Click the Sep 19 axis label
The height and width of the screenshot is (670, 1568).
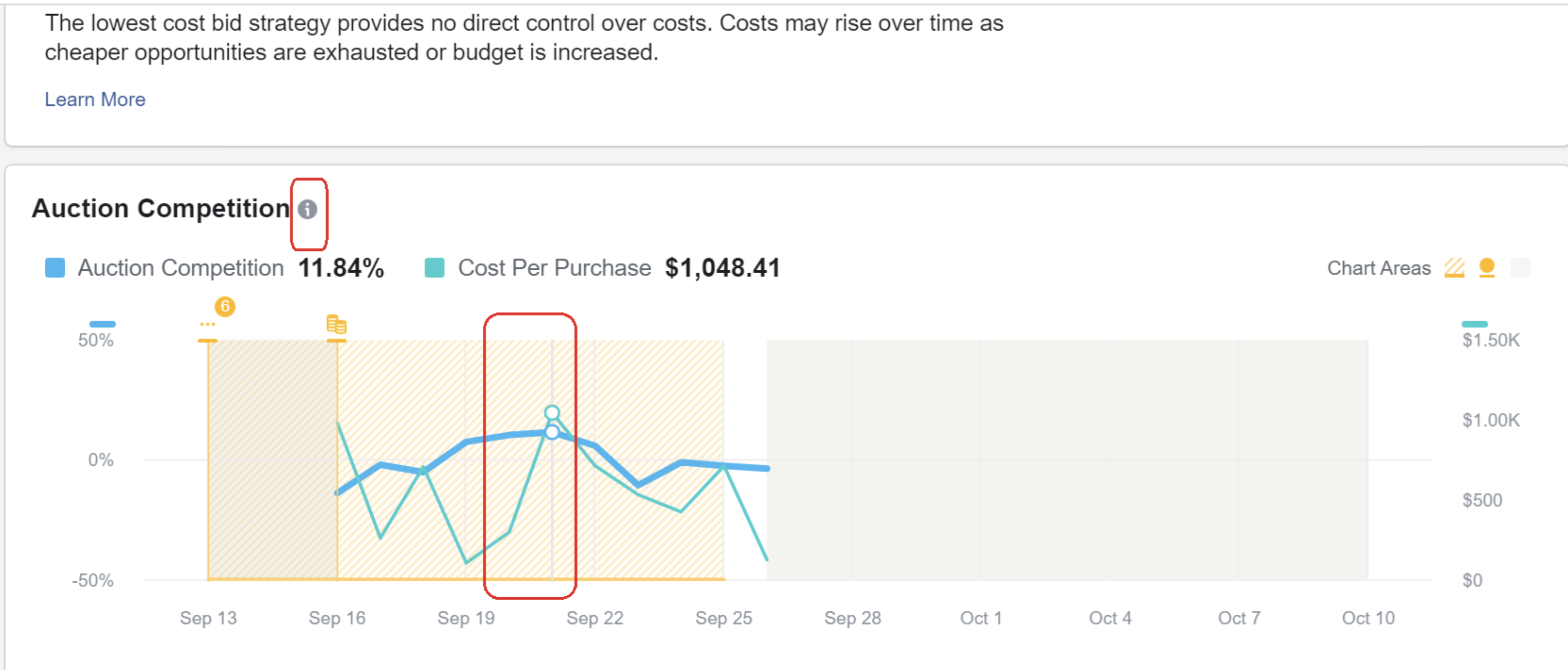coord(466,618)
